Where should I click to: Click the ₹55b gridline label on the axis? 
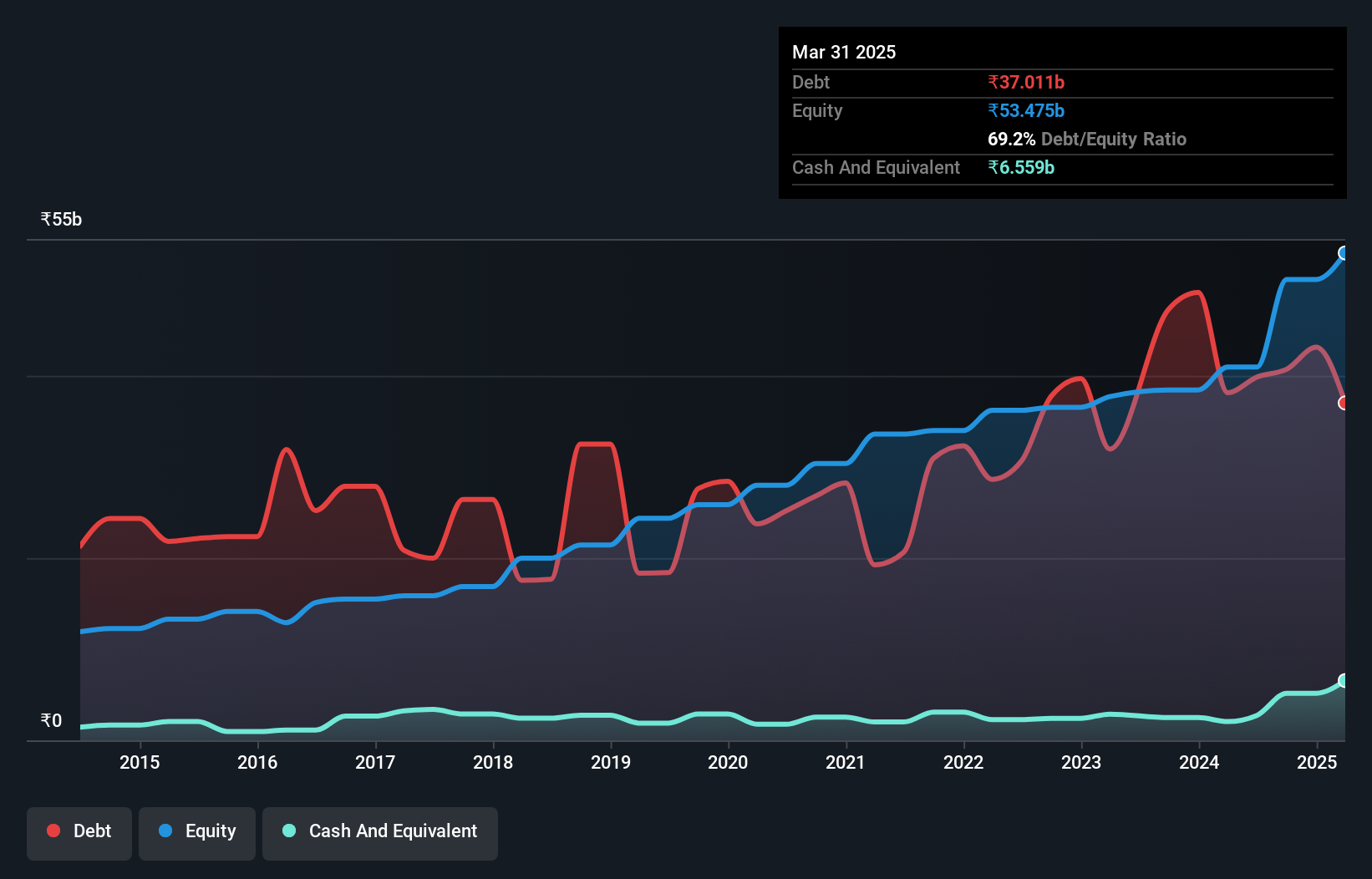60,219
